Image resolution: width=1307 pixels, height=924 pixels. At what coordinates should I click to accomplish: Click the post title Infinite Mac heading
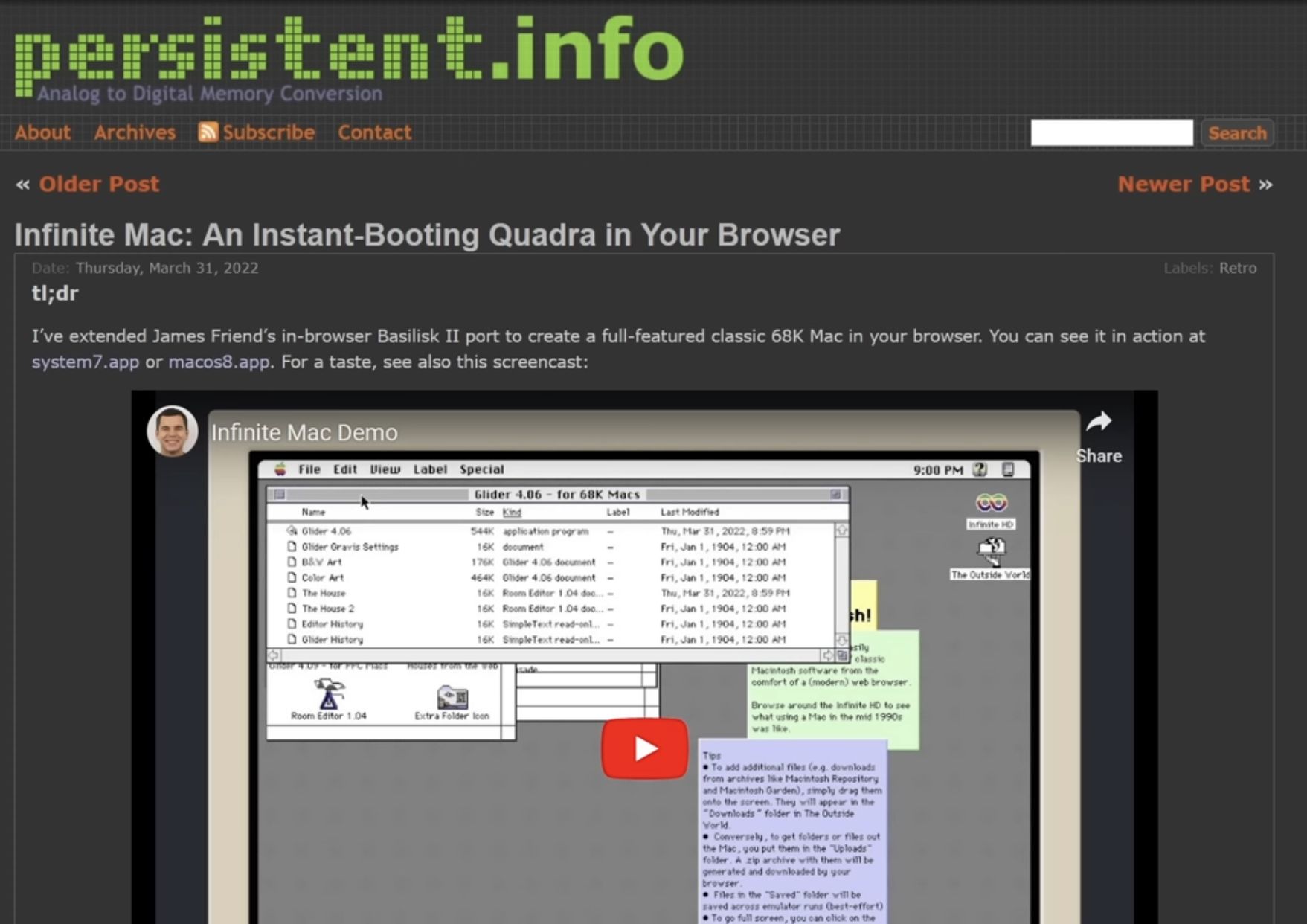pos(427,235)
